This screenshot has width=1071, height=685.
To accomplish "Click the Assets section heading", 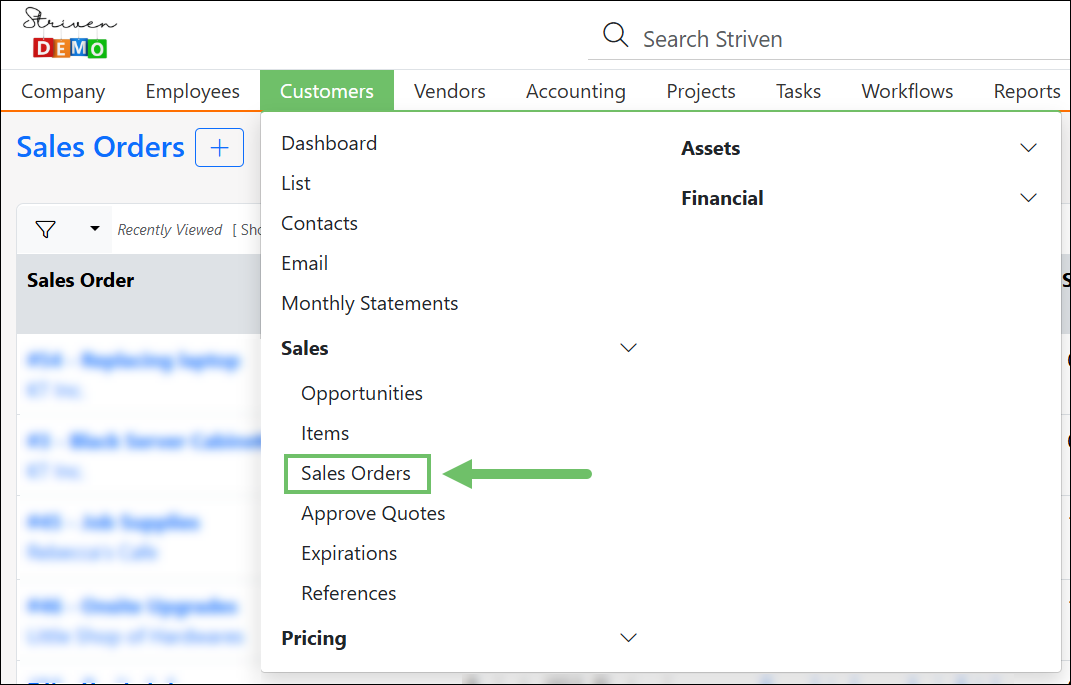I will click(710, 148).
